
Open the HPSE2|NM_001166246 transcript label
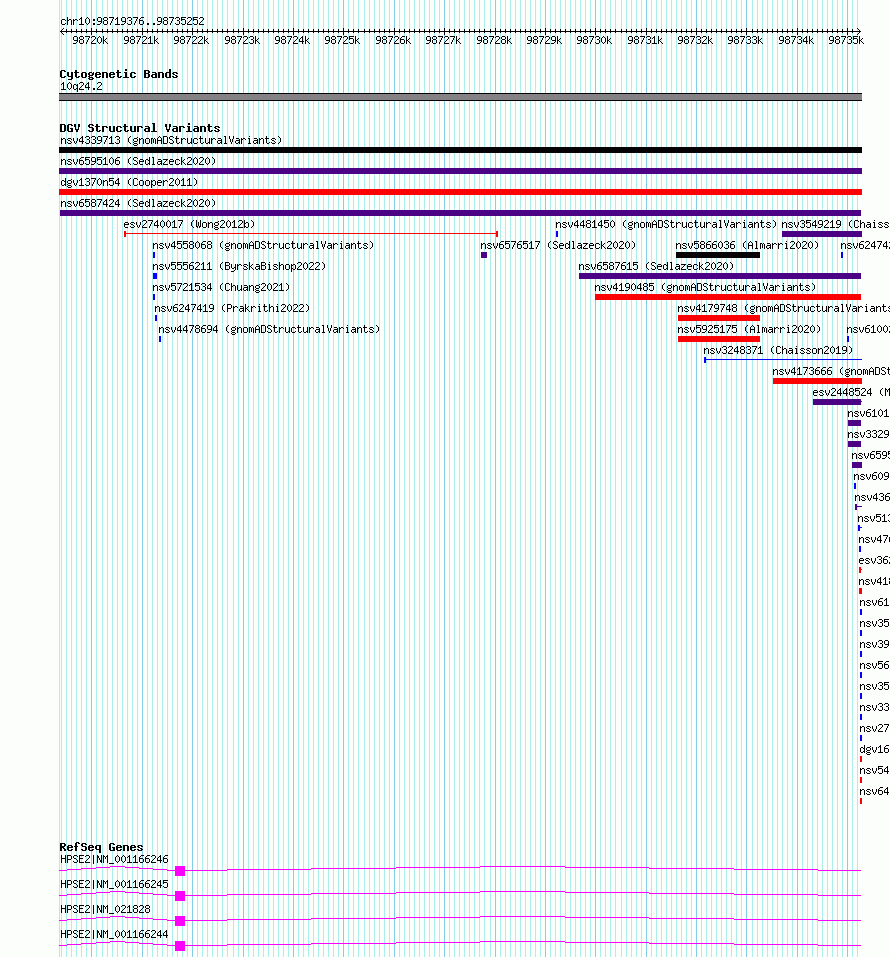click(114, 859)
